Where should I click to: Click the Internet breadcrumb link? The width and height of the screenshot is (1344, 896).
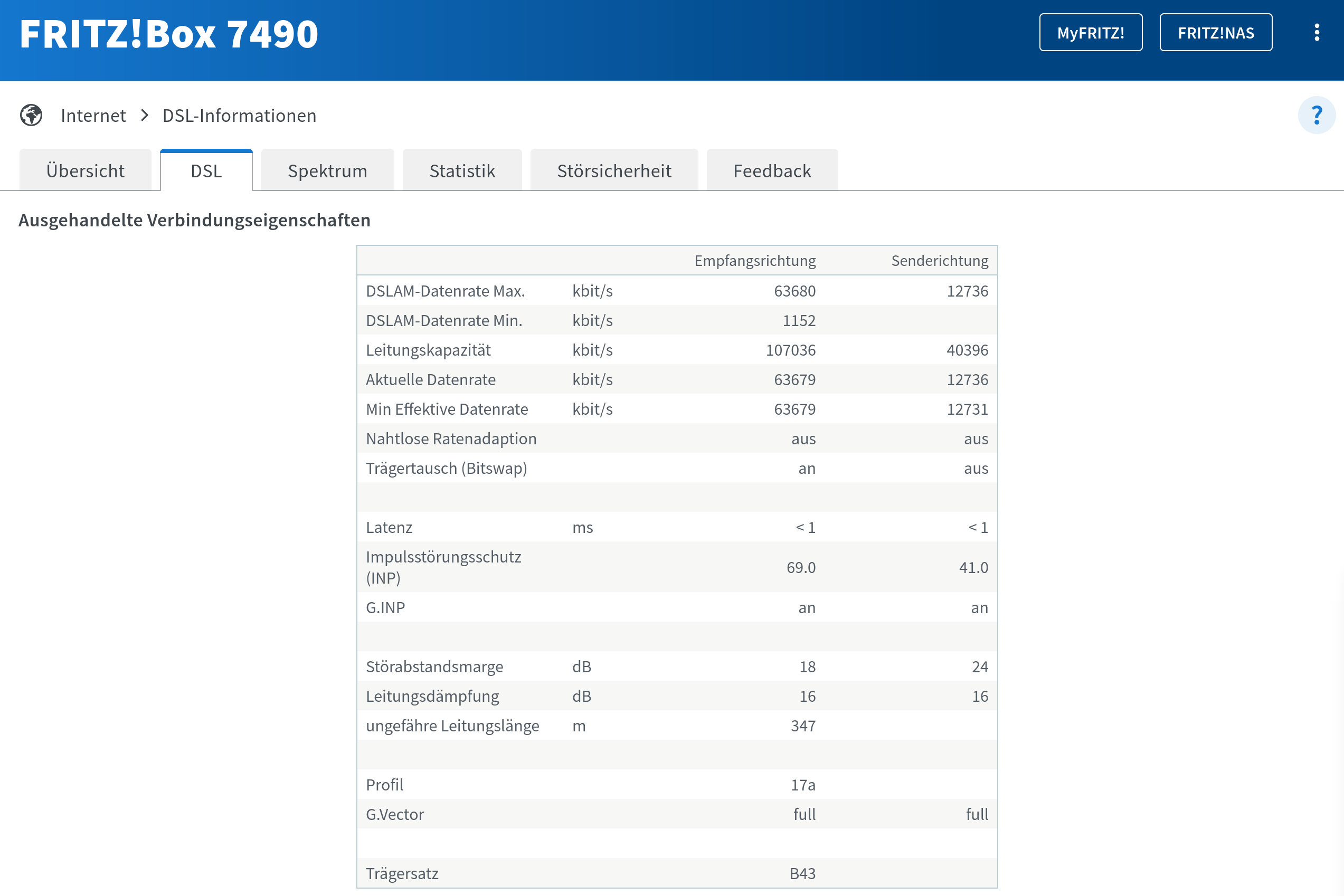(x=93, y=116)
